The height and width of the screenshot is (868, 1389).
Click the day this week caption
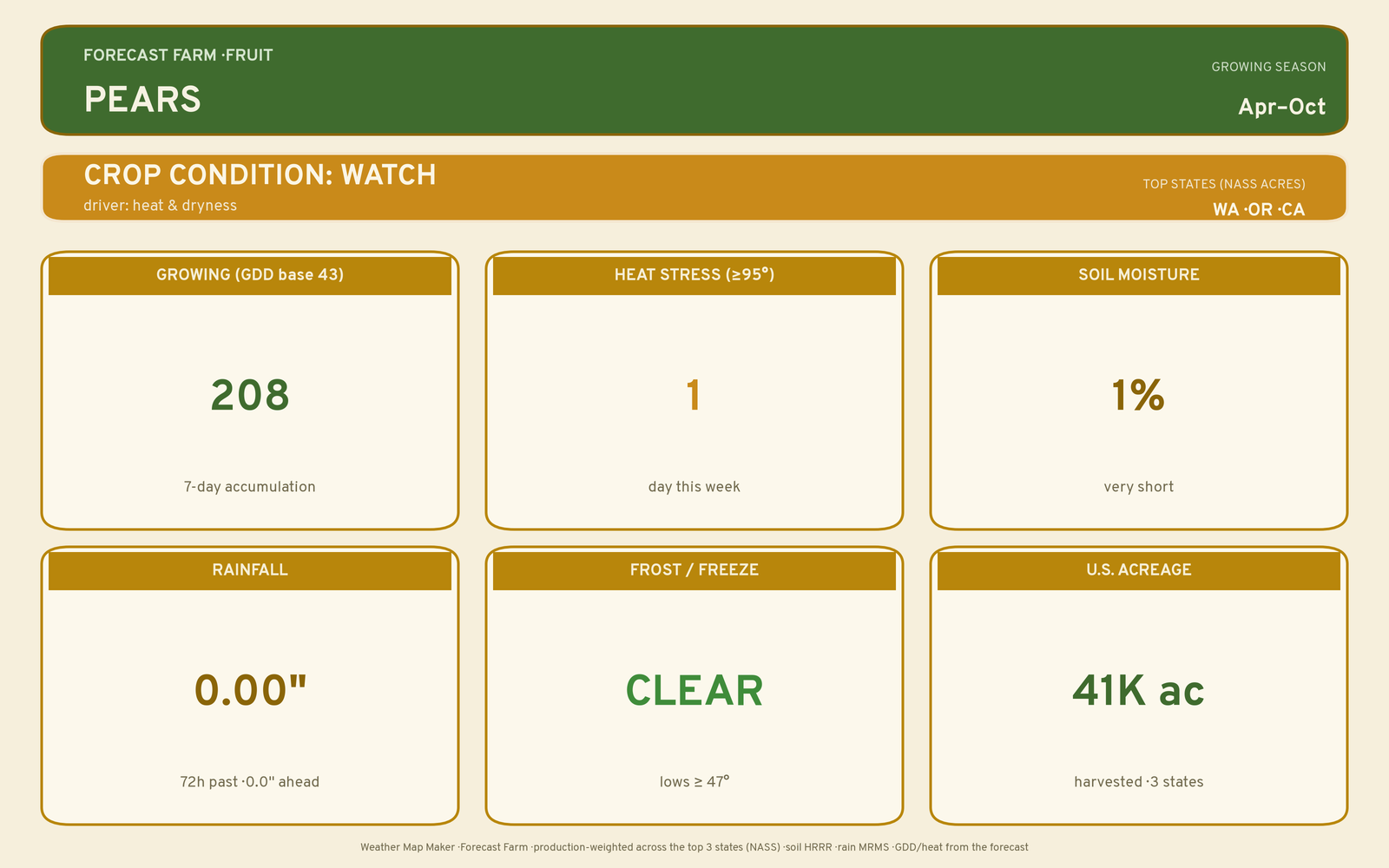[694, 487]
